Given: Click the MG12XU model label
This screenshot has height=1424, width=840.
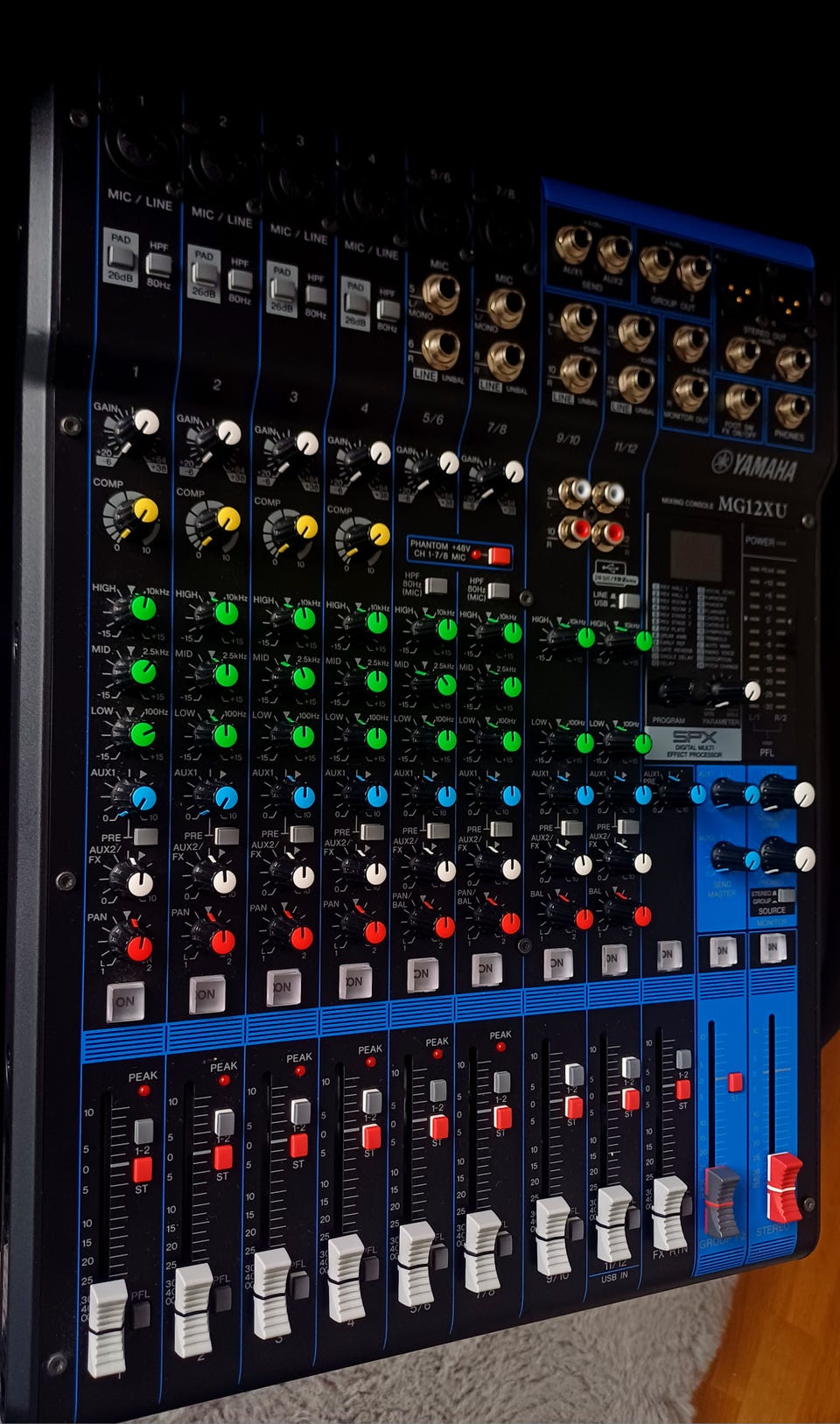Looking at the screenshot, I should coord(752,506).
